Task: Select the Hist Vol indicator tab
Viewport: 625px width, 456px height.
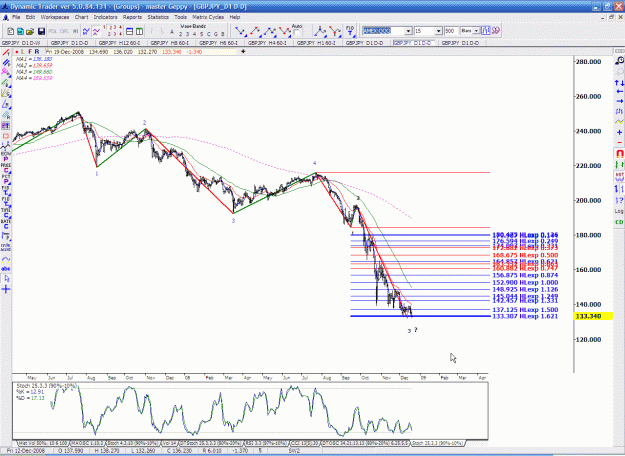Action: (x=43, y=443)
